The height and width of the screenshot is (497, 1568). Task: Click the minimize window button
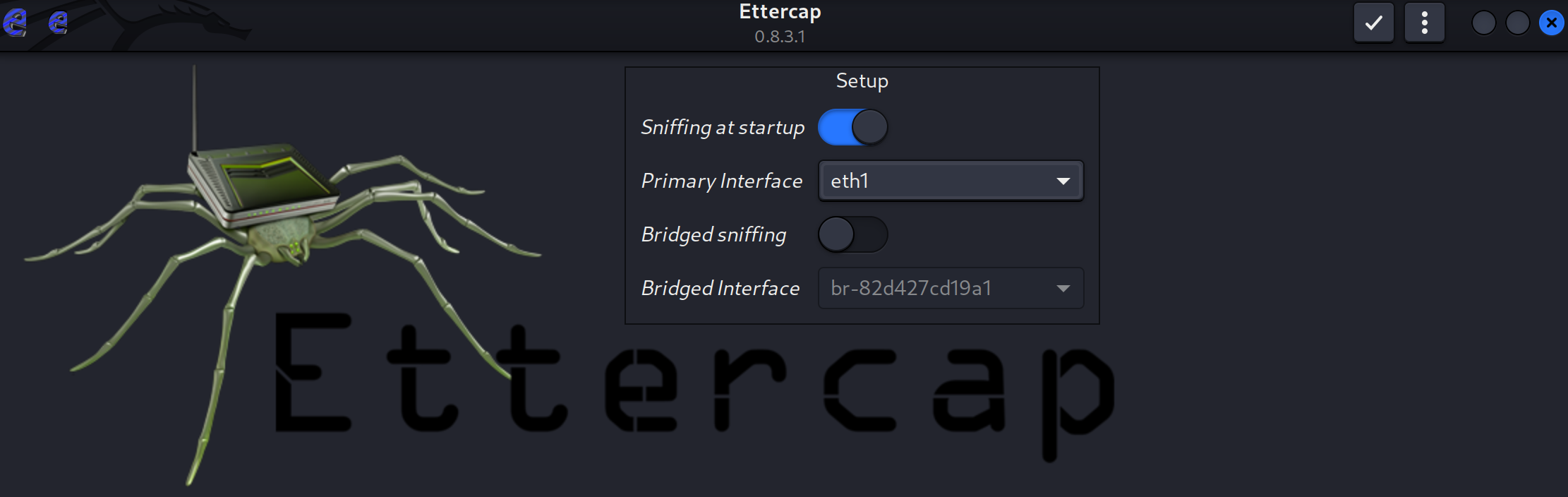click(x=1483, y=22)
